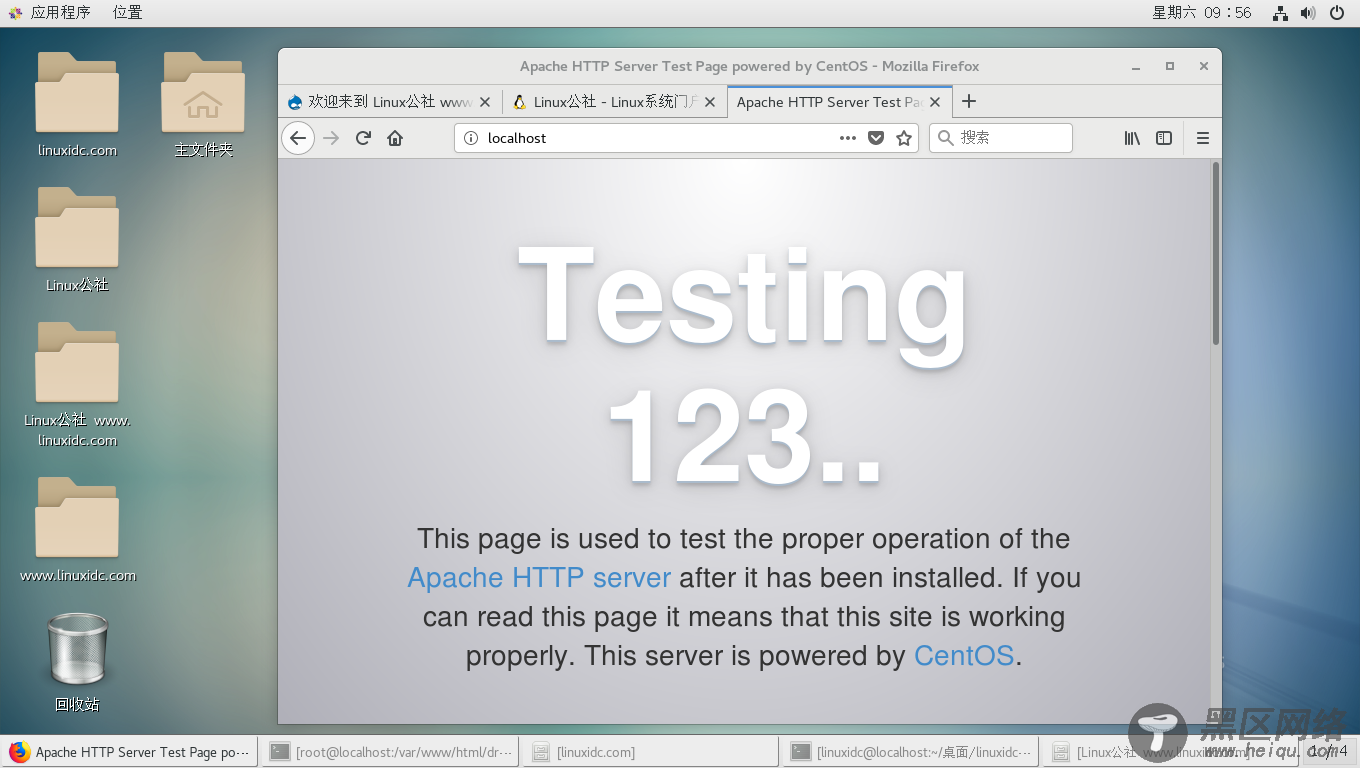Open Firefox hamburger menu
1360x768 pixels.
click(x=1203, y=138)
